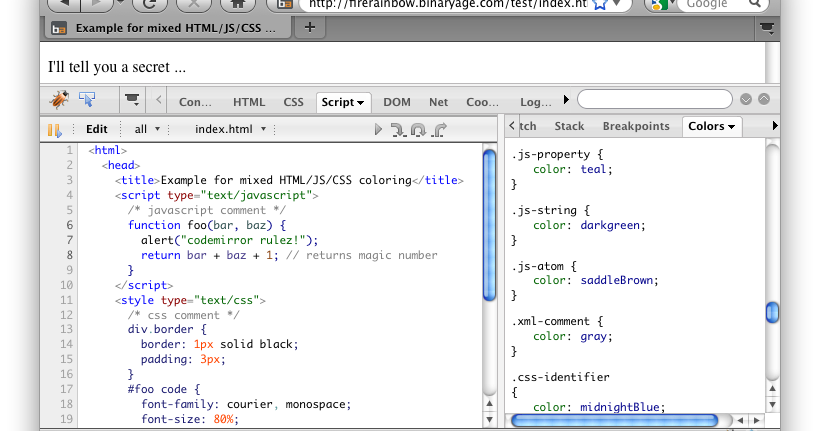This screenshot has width=820, height=431.
Task: Click 'darkgreen' value in .js-string rule
Action: click(610, 225)
